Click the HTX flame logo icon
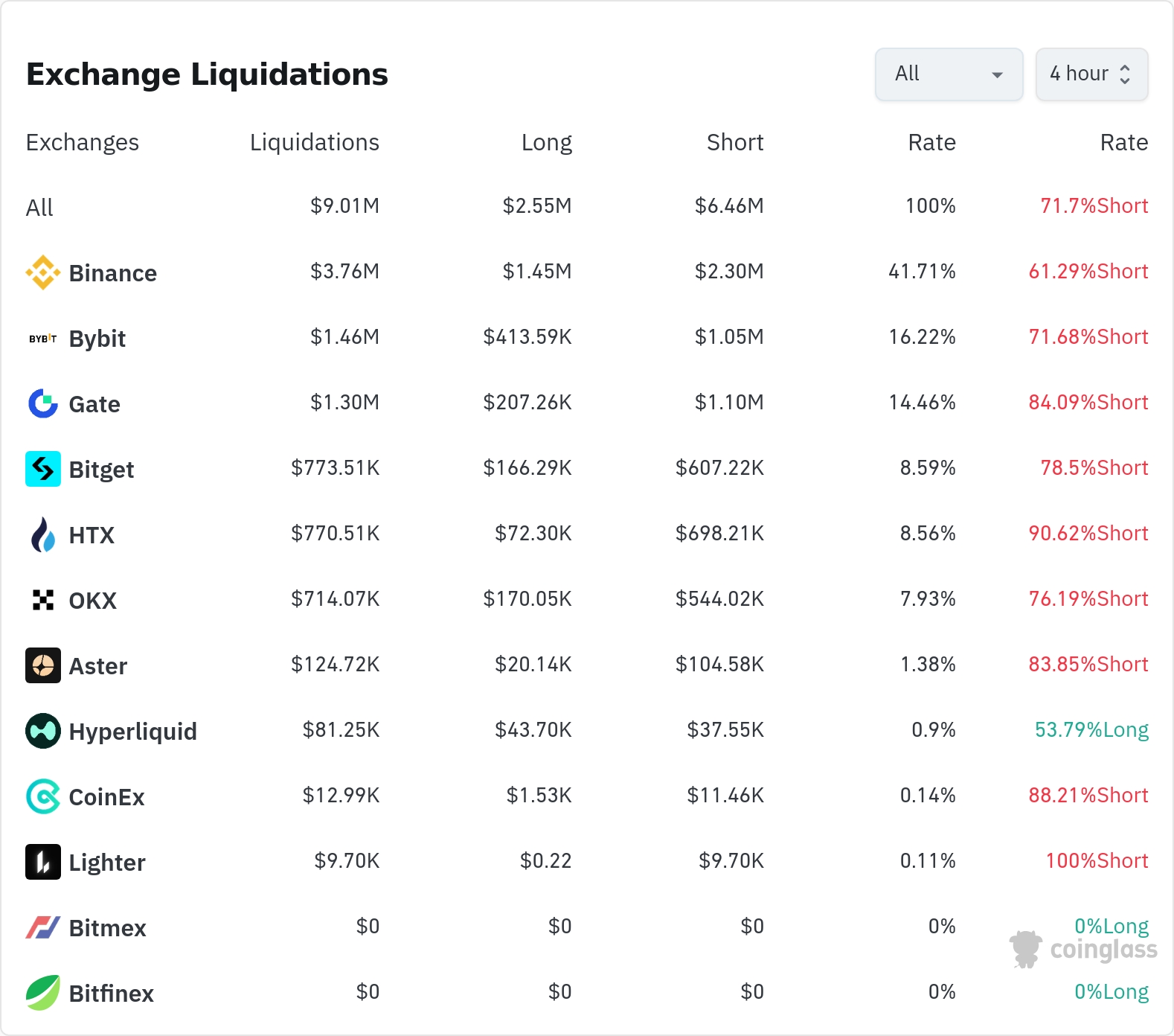 [x=43, y=535]
